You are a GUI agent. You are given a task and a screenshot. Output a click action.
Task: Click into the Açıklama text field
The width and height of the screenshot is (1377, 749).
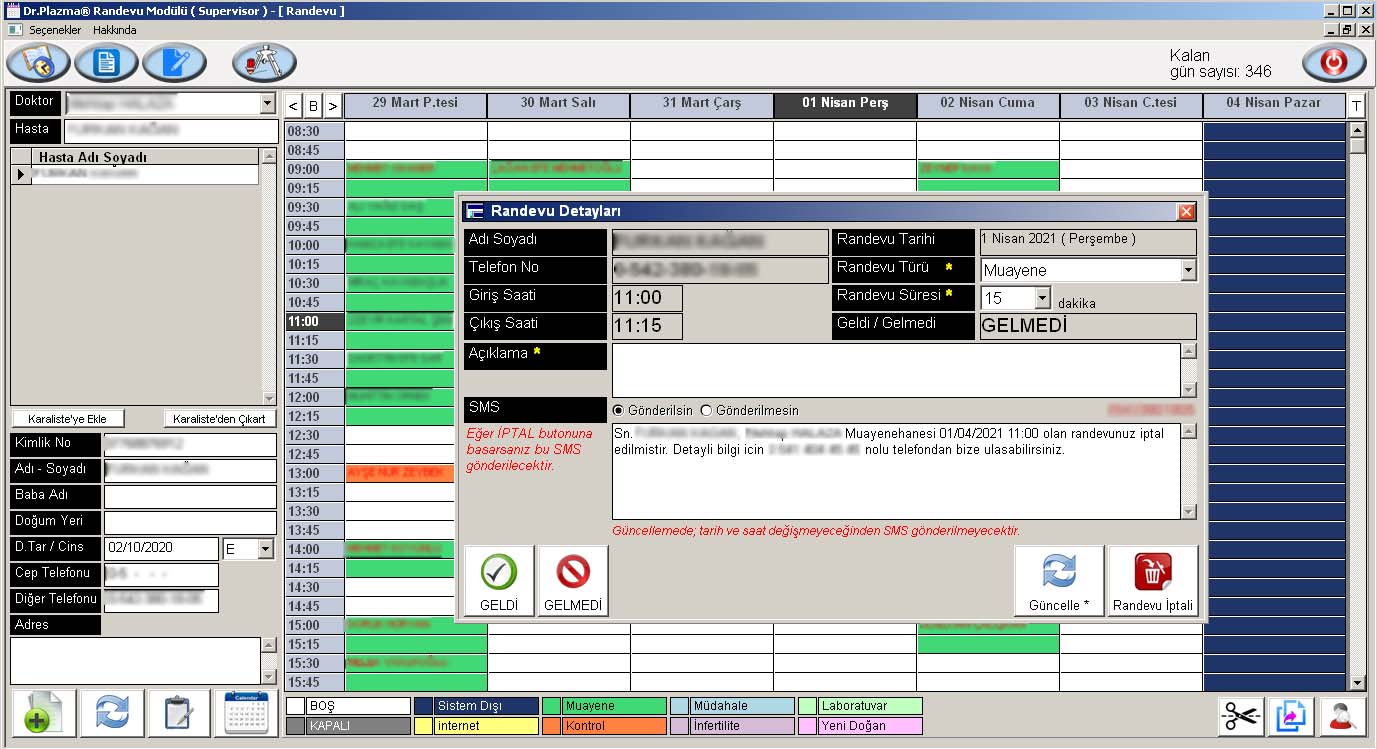pyautogui.click(x=896, y=370)
